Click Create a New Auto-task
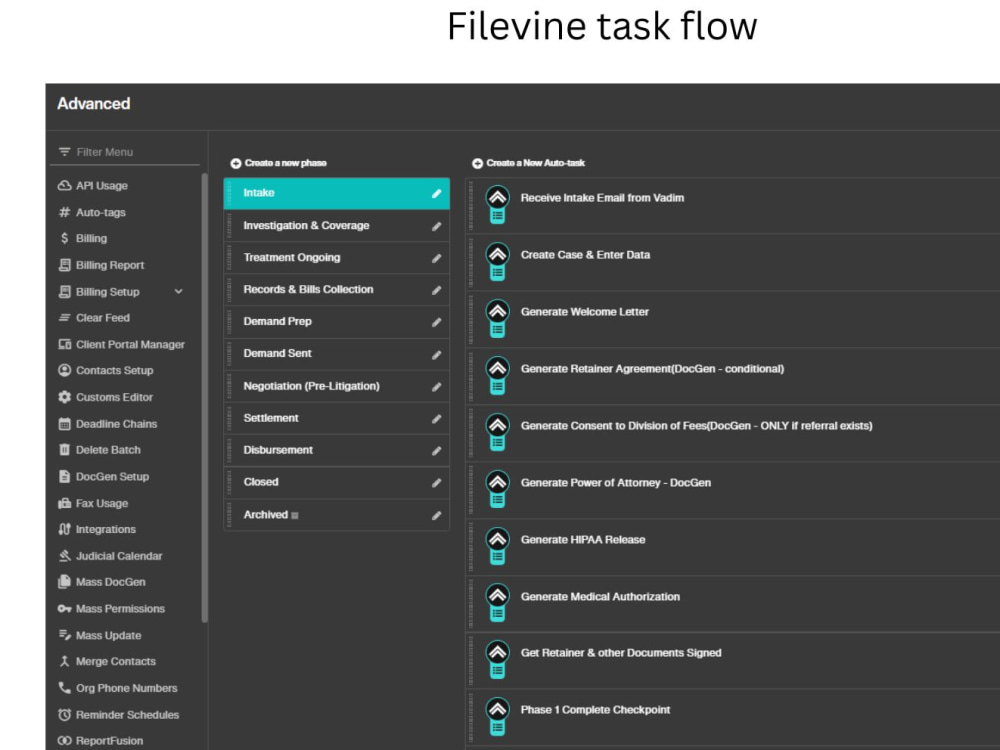Image resolution: width=1000 pixels, height=750 pixels. (529, 163)
